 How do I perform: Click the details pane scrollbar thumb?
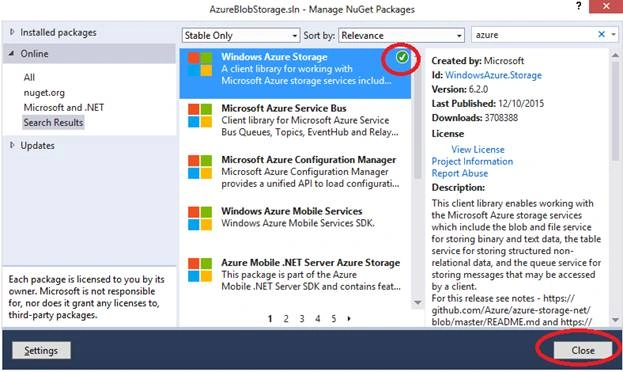click(615, 111)
